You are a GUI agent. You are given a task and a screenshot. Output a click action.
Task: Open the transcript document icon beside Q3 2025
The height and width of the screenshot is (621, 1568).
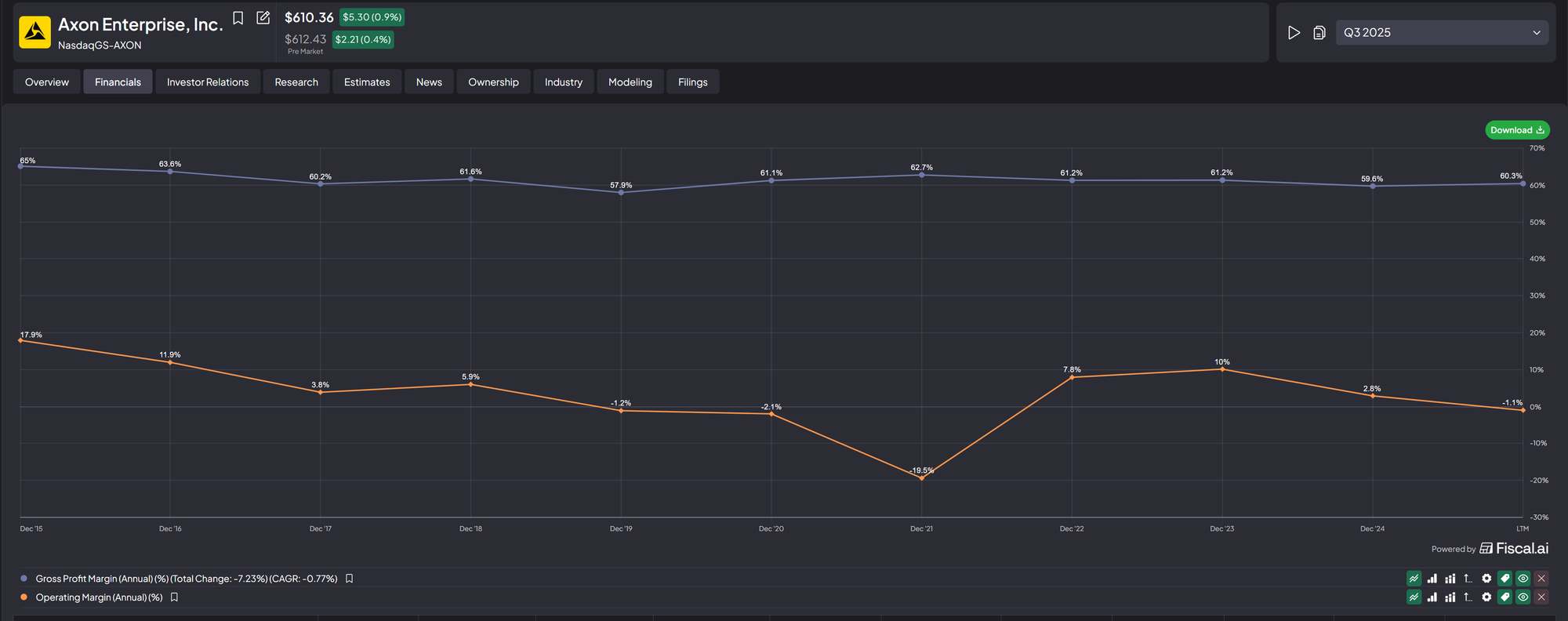coord(1319,33)
